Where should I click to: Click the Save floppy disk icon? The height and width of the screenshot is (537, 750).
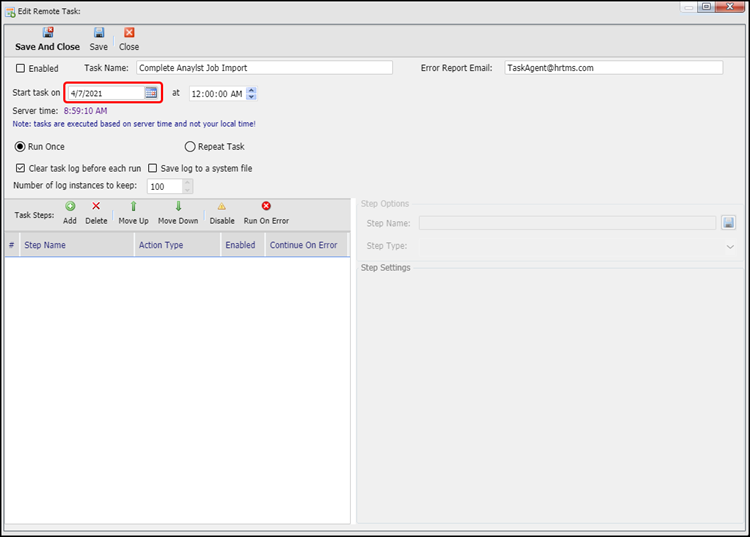[x=99, y=33]
